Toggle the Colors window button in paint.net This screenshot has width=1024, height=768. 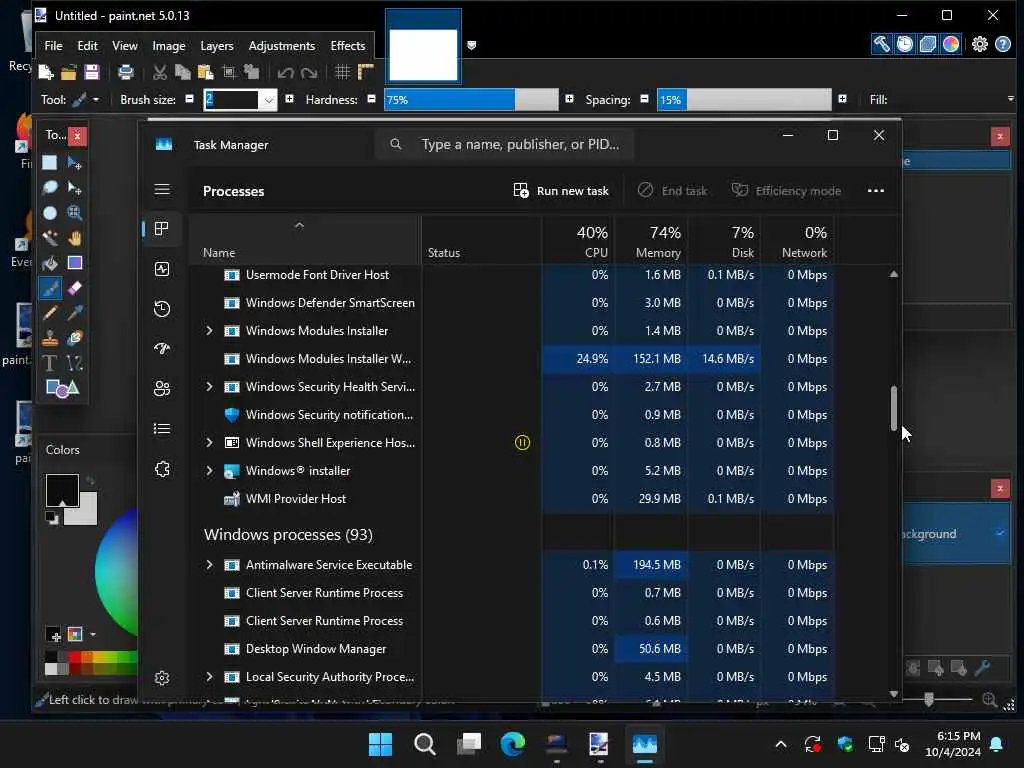[951, 44]
